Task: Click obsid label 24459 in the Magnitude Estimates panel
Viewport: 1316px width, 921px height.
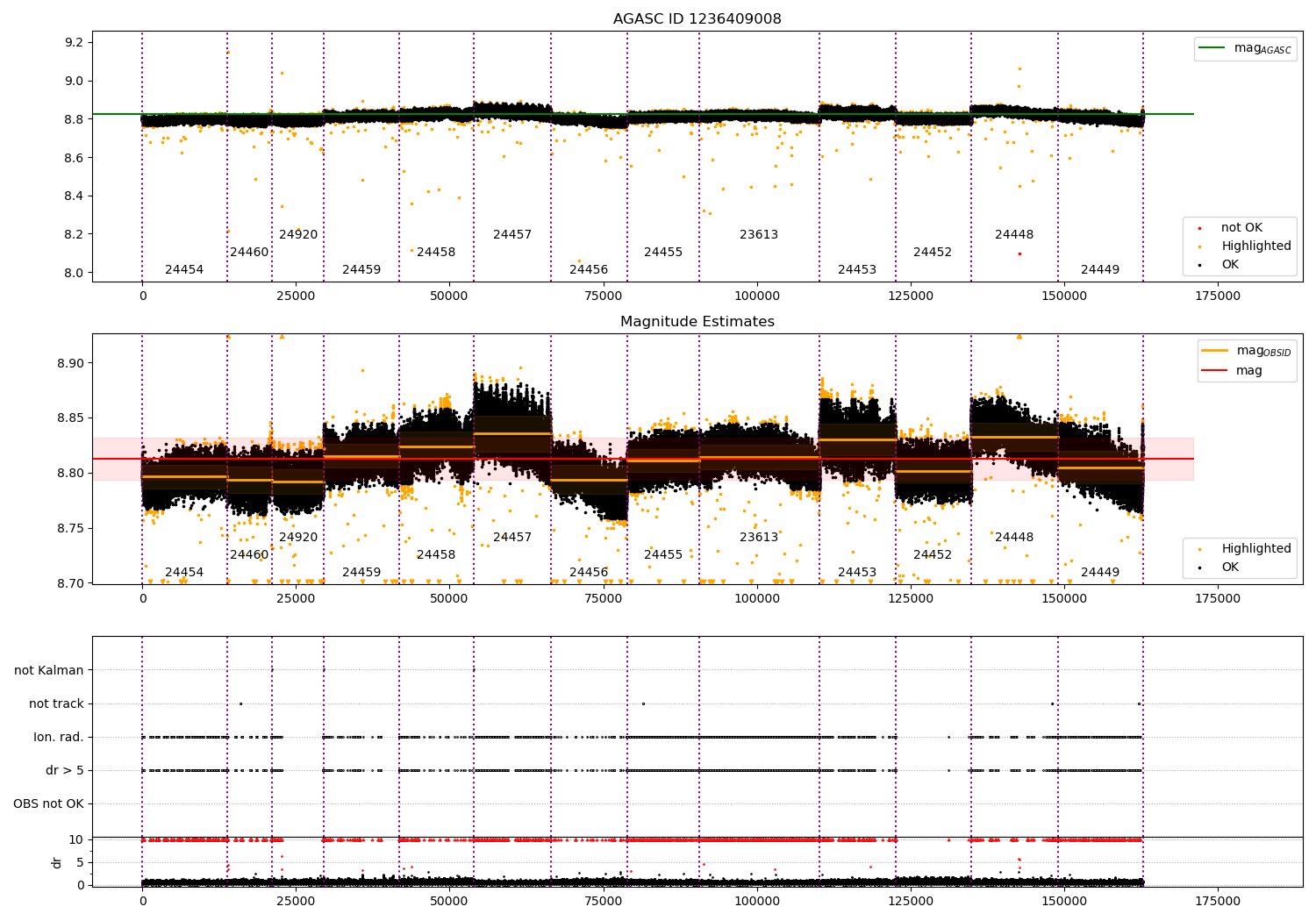Action: pos(361,573)
